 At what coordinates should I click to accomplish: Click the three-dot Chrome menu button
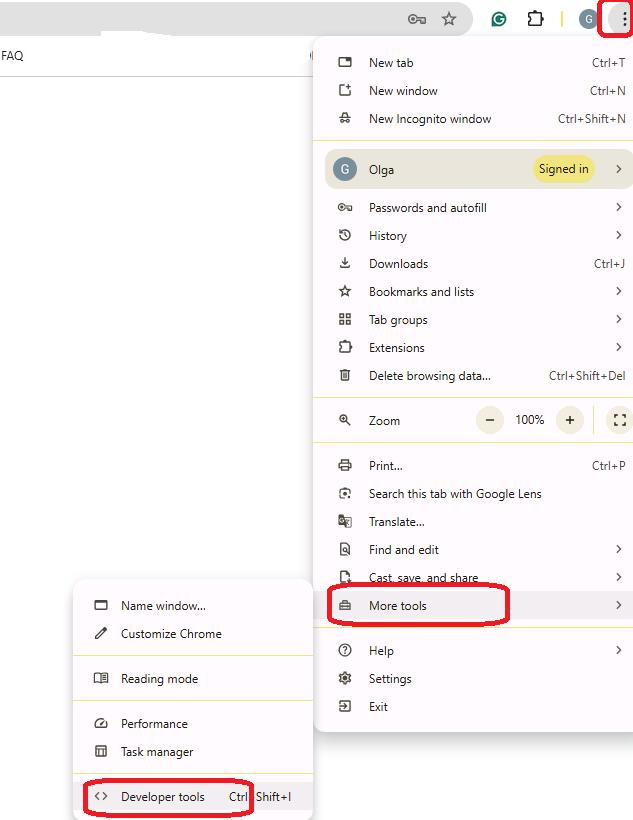pos(616,19)
